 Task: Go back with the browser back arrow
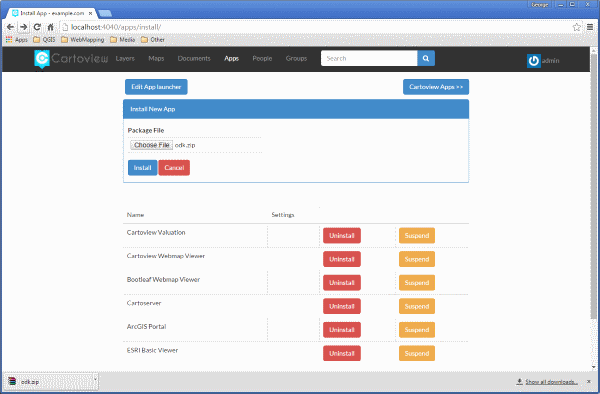click(x=10, y=27)
